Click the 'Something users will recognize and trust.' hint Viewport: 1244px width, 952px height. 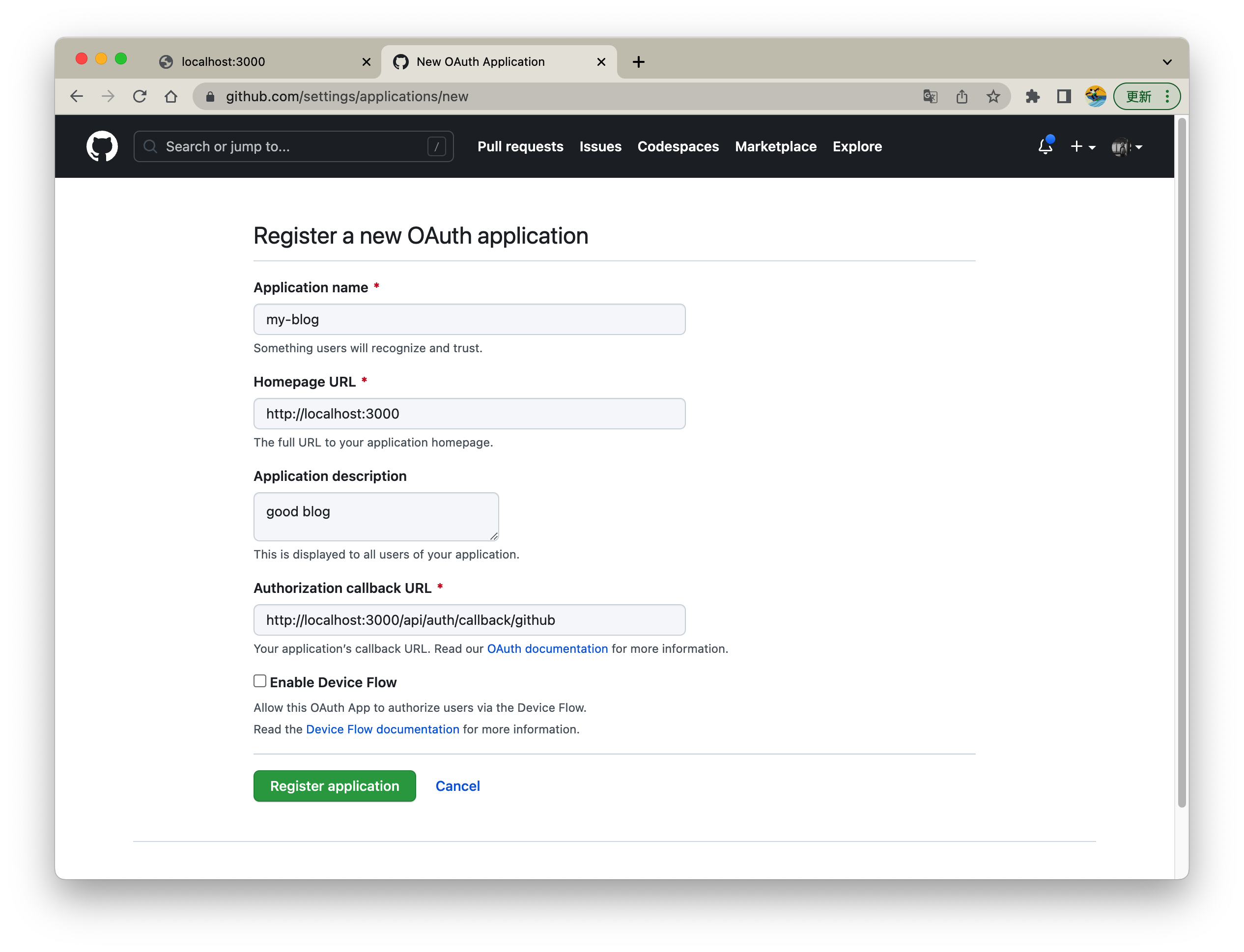click(x=368, y=348)
